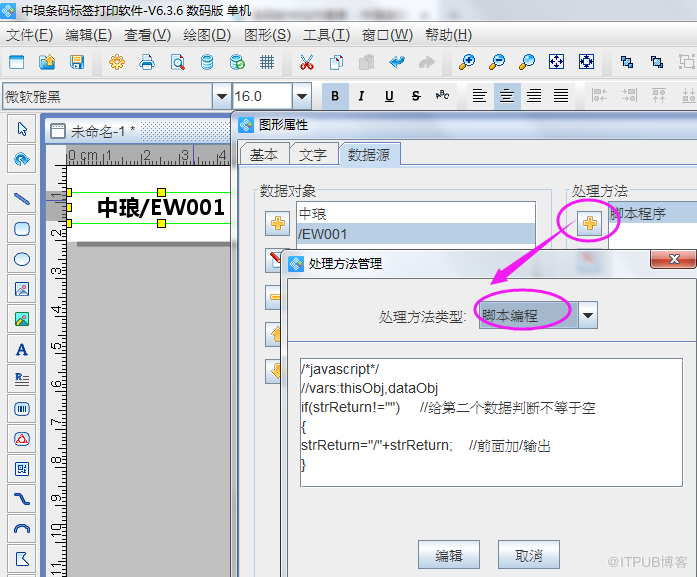This screenshot has height=577, width=697.
Task: Open document settings gear icon
Action: click(116, 62)
